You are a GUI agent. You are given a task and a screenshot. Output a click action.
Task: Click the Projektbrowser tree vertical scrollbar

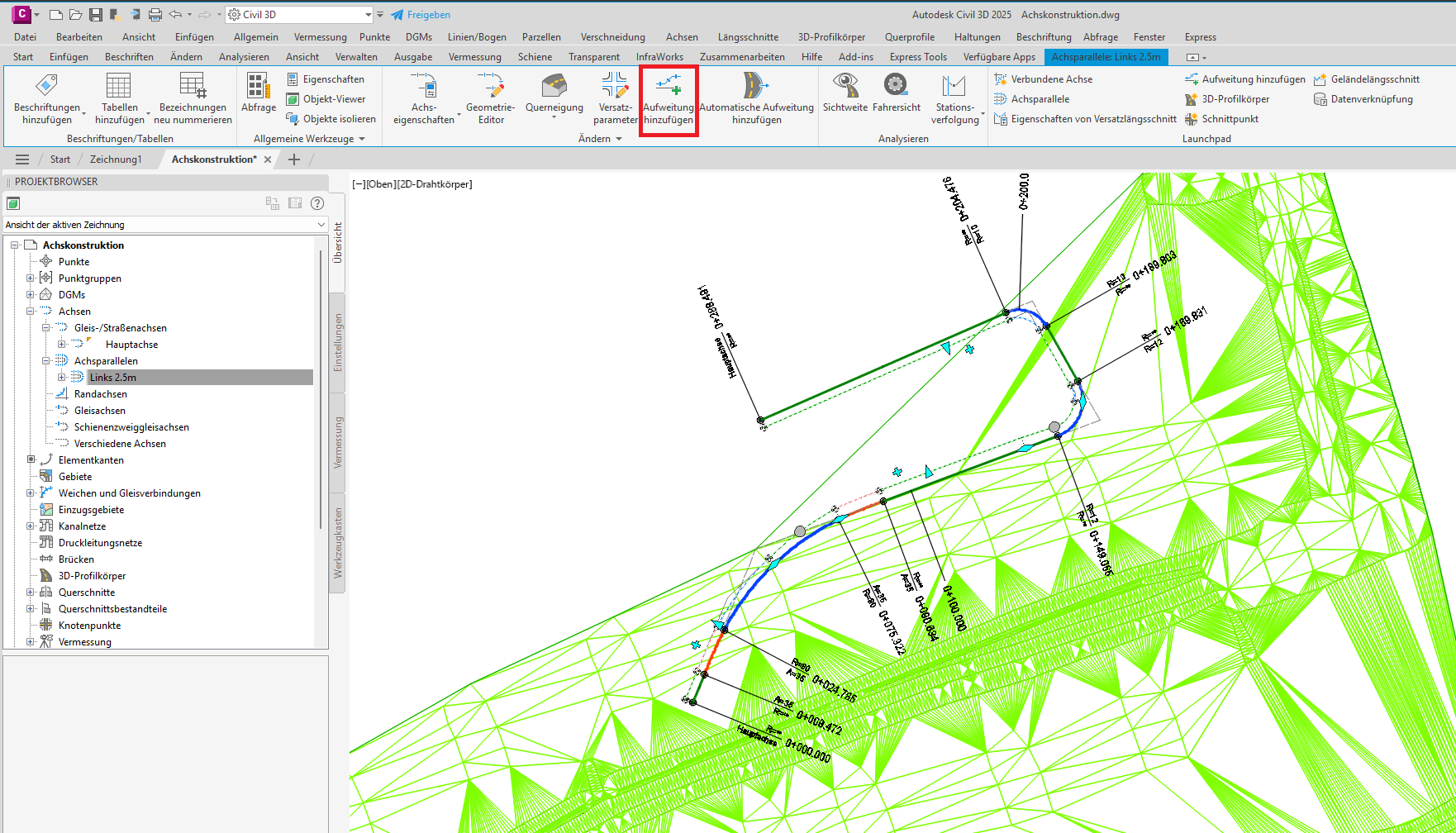click(321, 388)
